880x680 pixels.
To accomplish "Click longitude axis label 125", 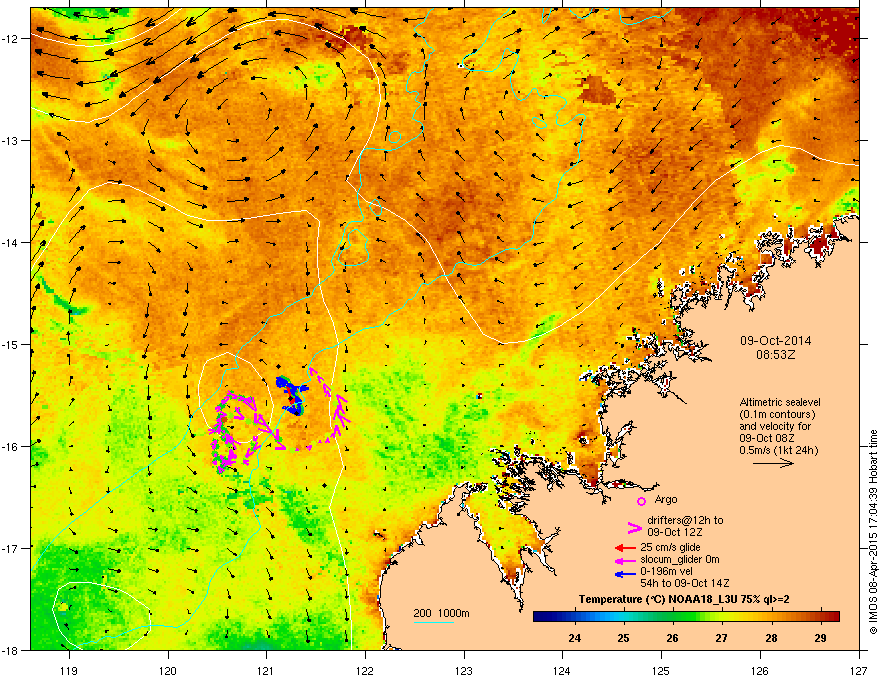I will click(x=661, y=670).
